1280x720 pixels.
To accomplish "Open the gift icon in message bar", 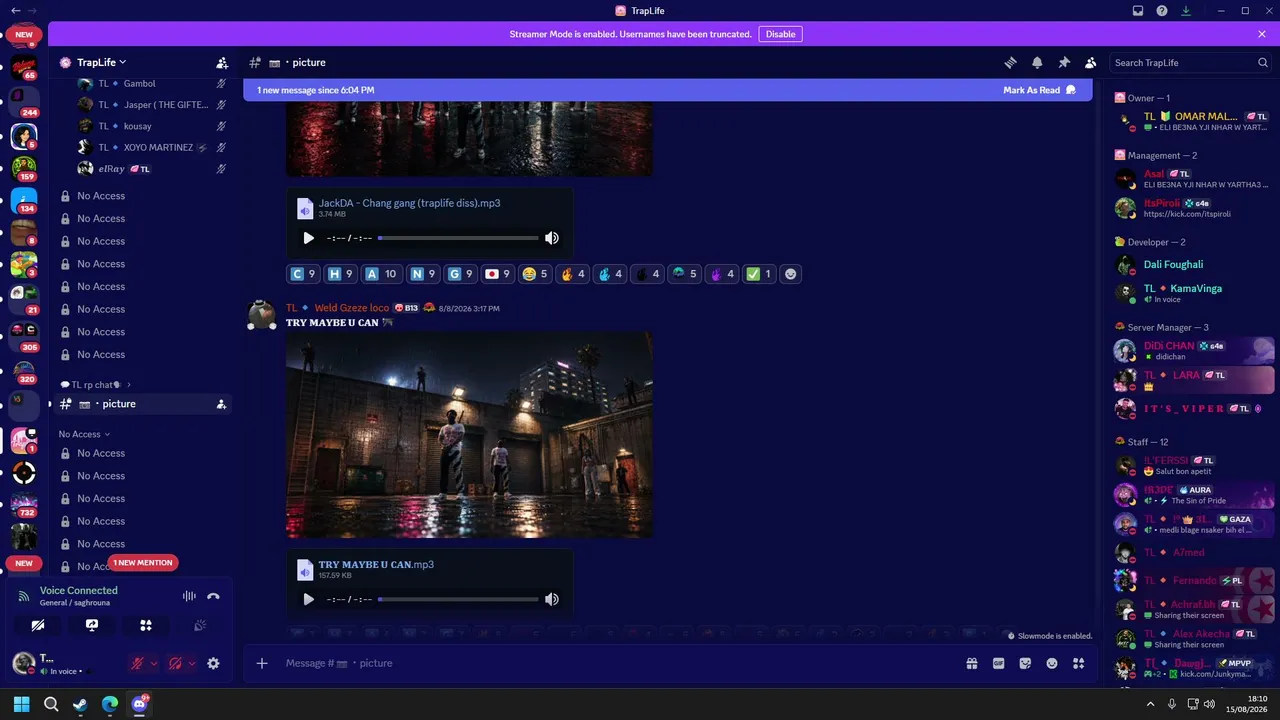I will pos(971,663).
